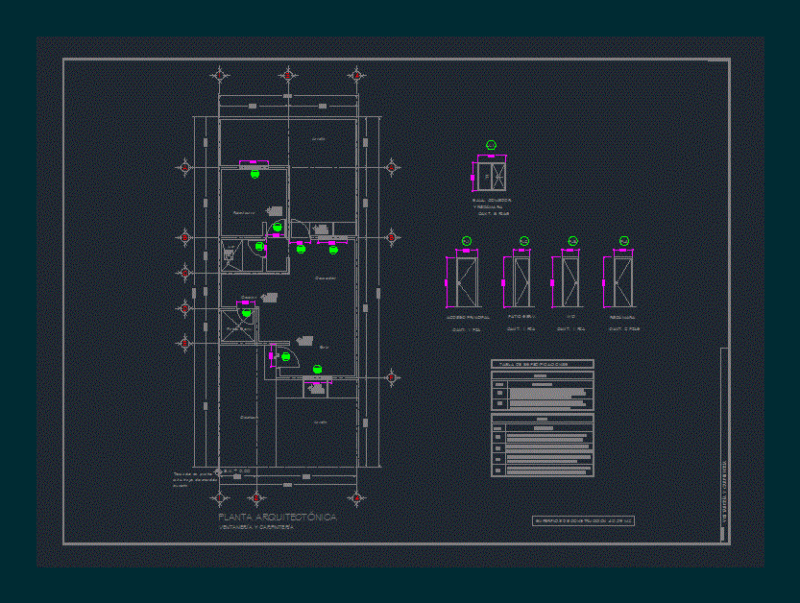Pick the W.C. door elevation drawing
The width and height of the screenshot is (800, 603).
point(570,282)
